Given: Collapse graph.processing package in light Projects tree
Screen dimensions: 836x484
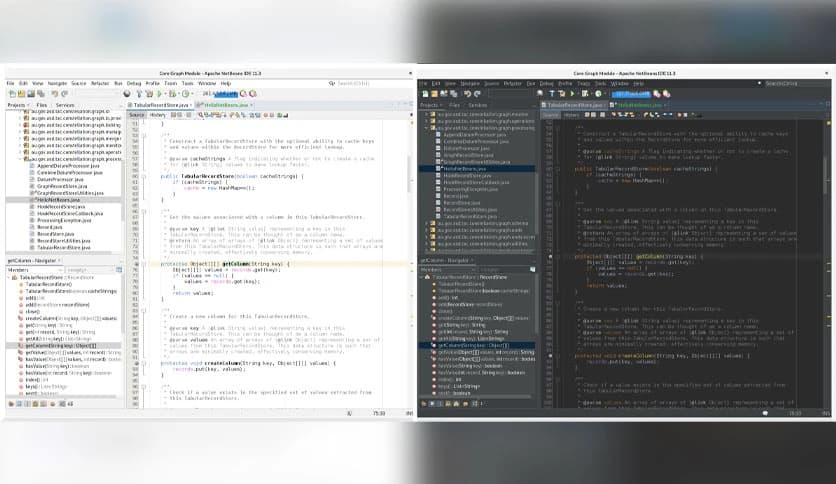Looking at the screenshot, I should [20, 159].
